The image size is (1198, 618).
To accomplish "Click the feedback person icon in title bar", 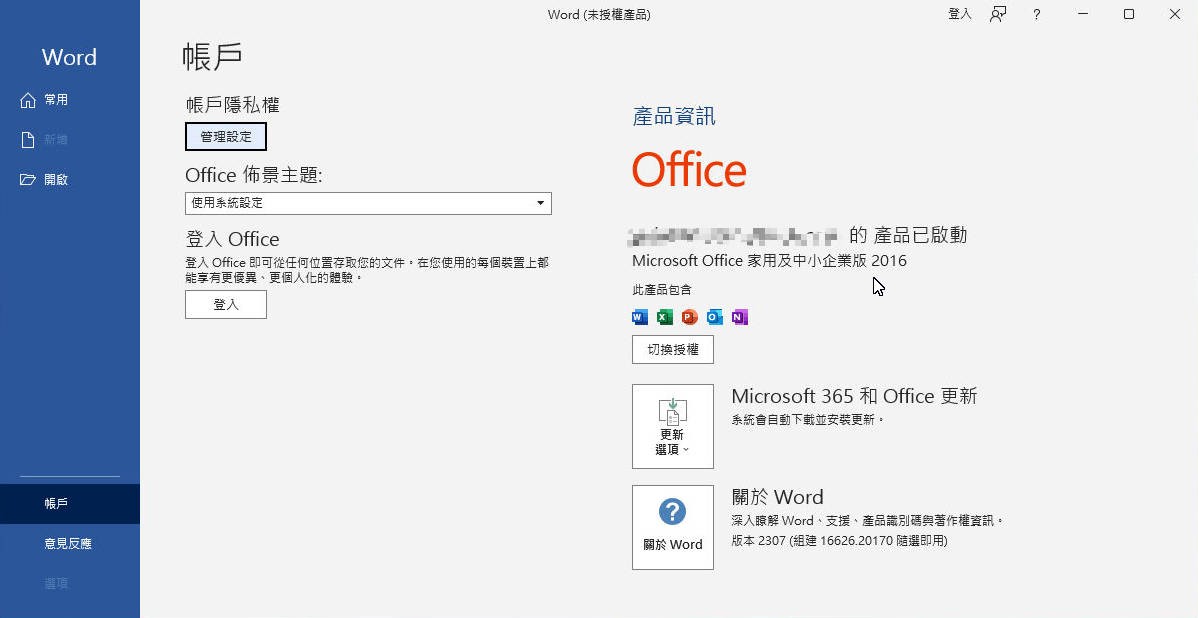I will 998,14.
